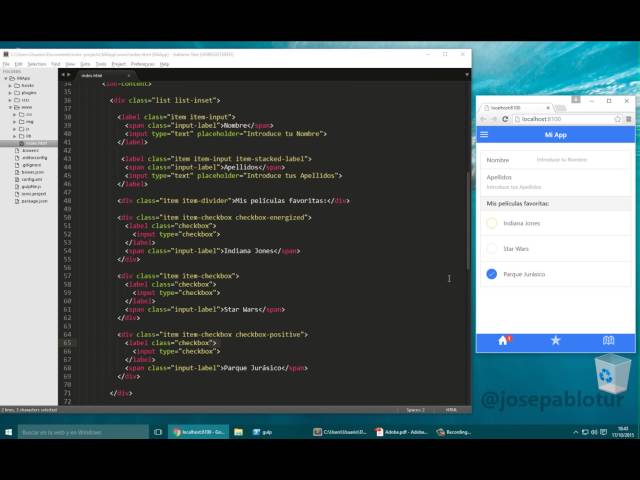This screenshot has width=640, height=480.
Task: Open the browser's menu icon
Action: (x=627, y=119)
